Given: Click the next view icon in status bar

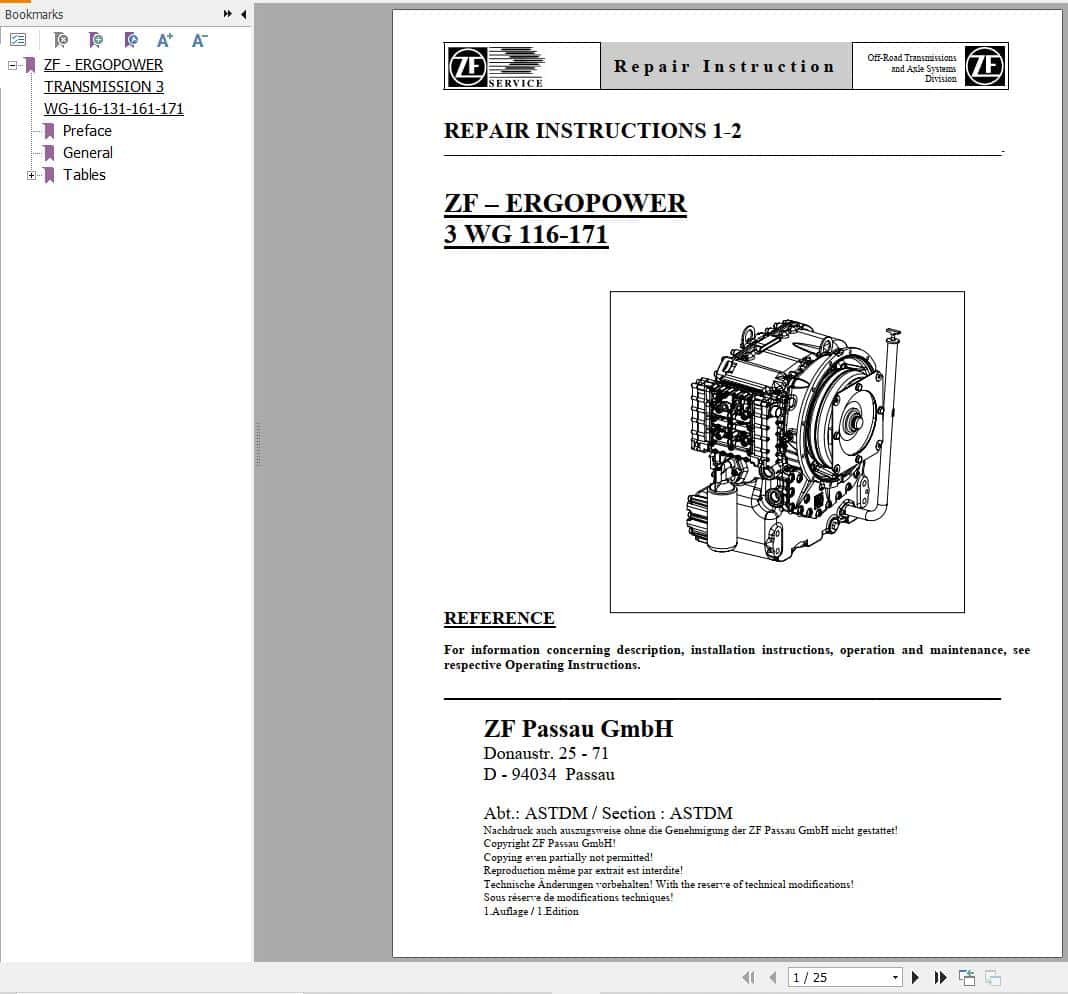Looking at the screenshot, I should [x=993, y=978].
